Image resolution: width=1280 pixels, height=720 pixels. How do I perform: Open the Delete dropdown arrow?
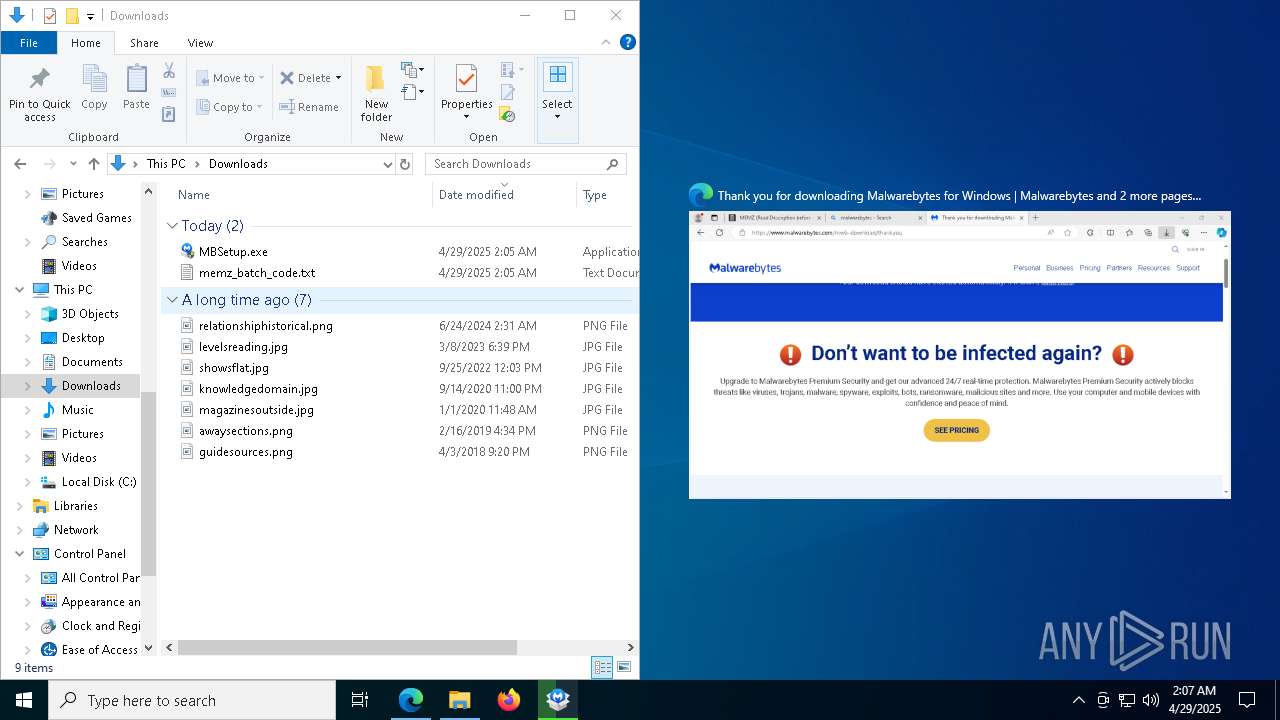pyautogui.click(x=338, y=78)
